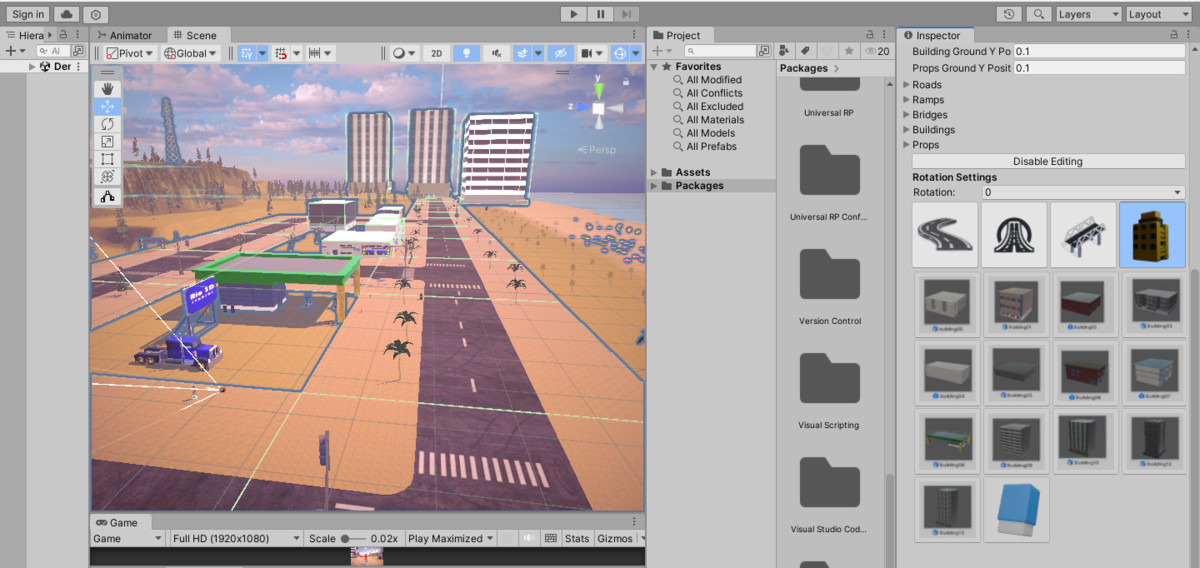Select the Rect transform tool
The width and height of the screenshot is (1200, 568).
point(107,159)
